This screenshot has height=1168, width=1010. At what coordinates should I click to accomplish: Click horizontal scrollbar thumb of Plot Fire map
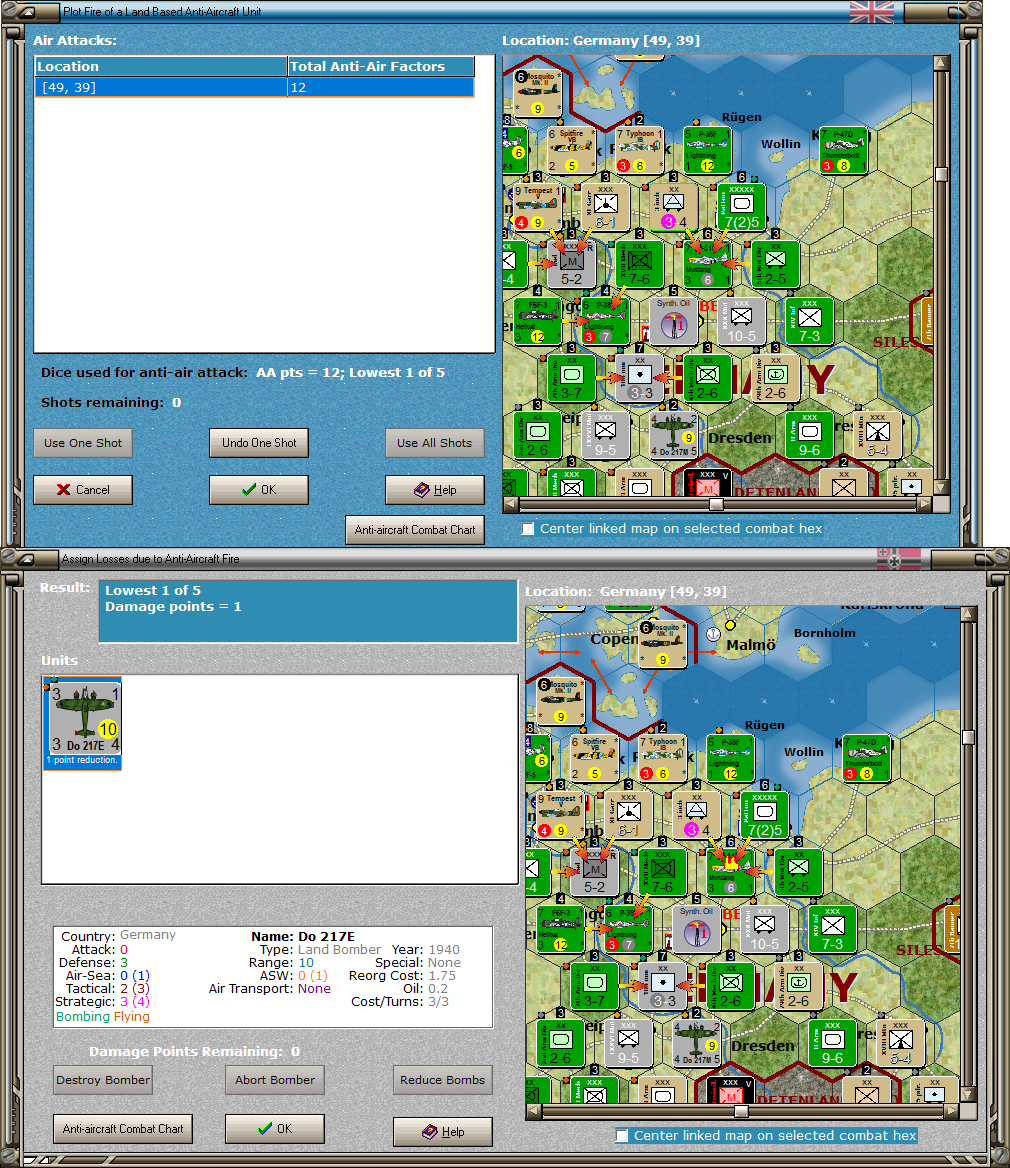716,504
